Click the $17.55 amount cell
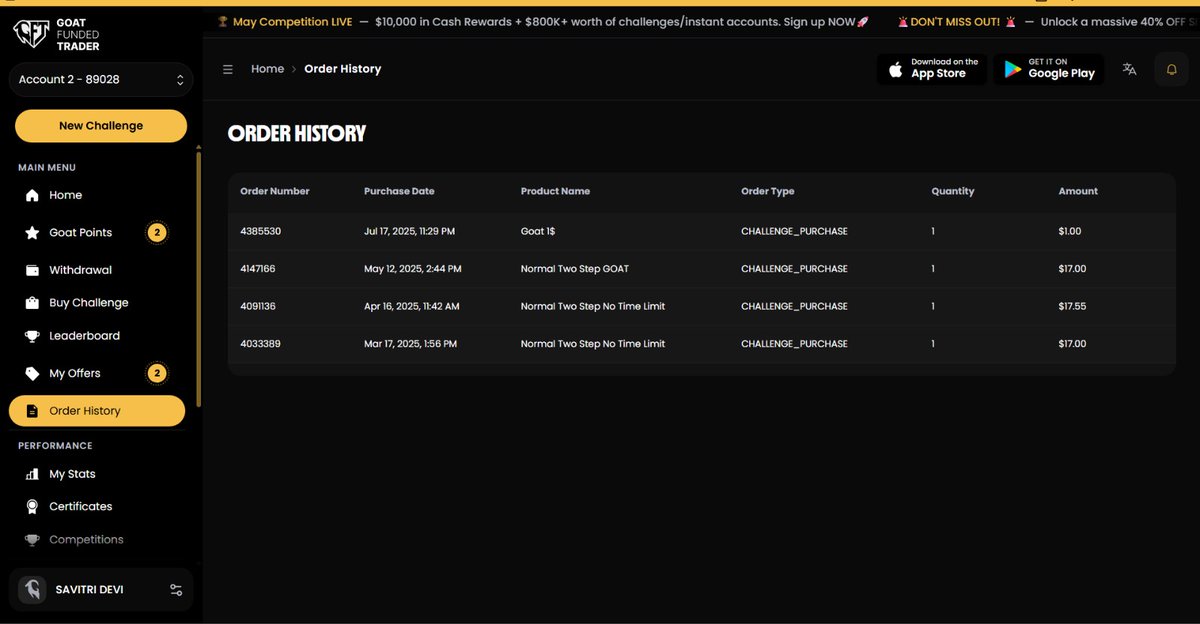The height and width of the screenshot is (624, 1200). click(1072, 306)
